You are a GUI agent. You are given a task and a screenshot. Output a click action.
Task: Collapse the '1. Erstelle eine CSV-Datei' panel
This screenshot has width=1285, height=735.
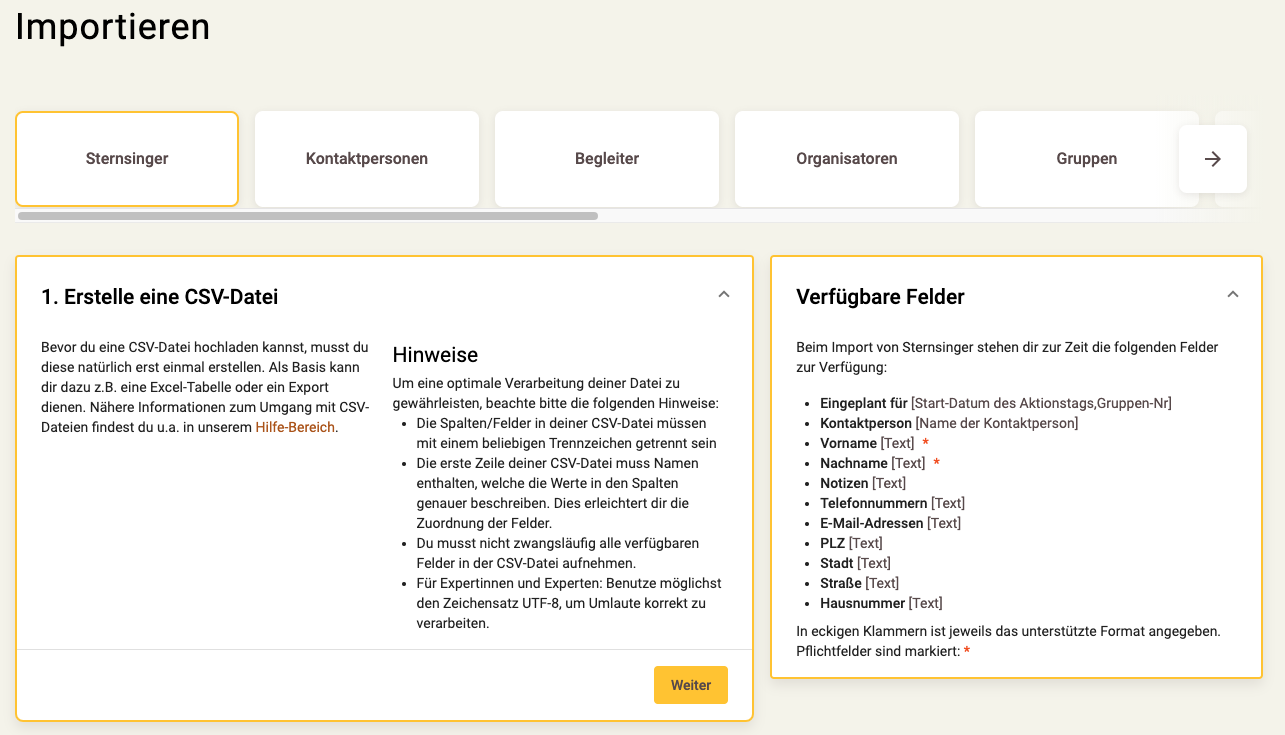pos(724,295)
